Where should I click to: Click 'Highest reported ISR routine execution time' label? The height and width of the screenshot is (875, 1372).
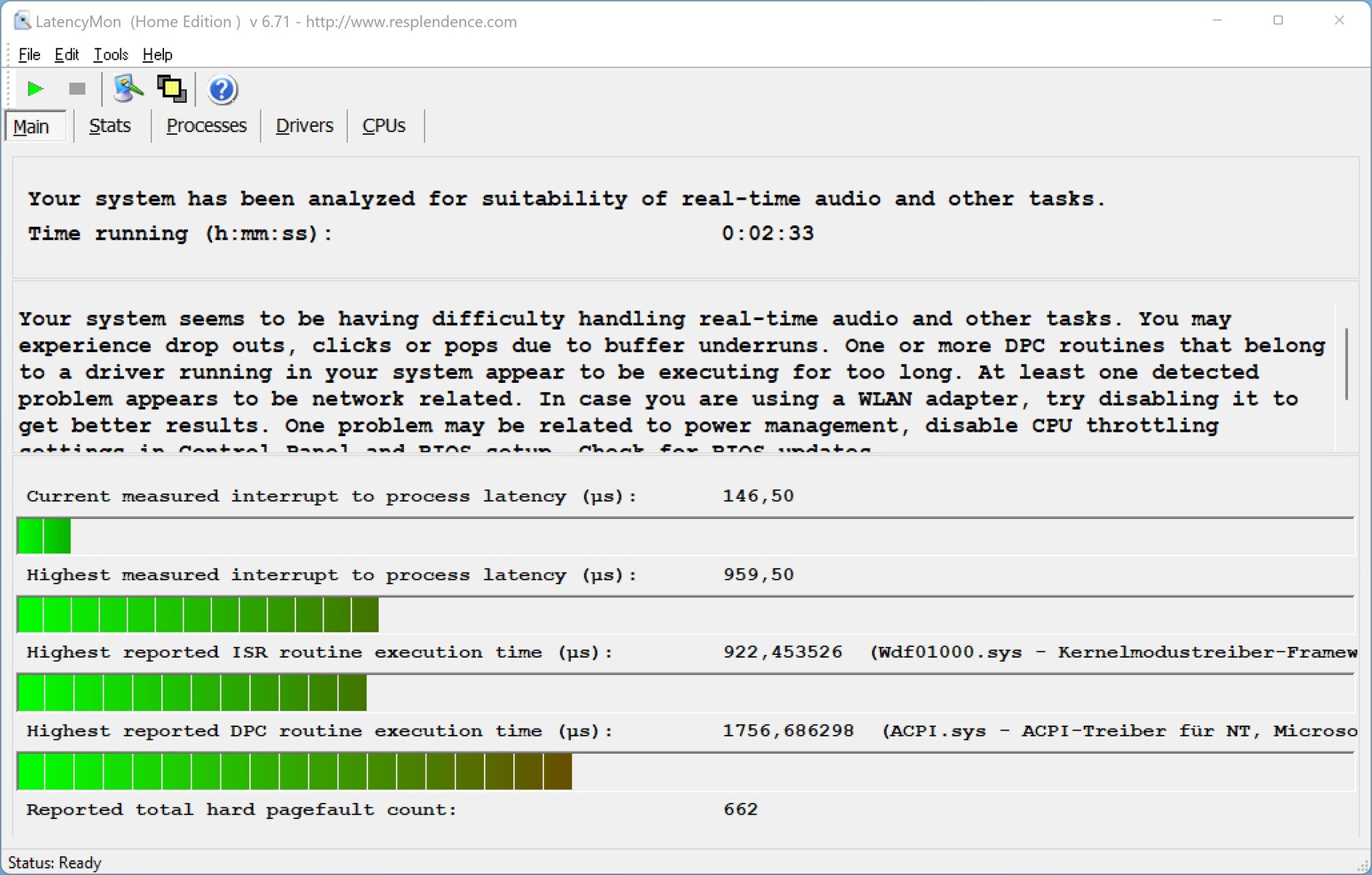coord(319,652)
